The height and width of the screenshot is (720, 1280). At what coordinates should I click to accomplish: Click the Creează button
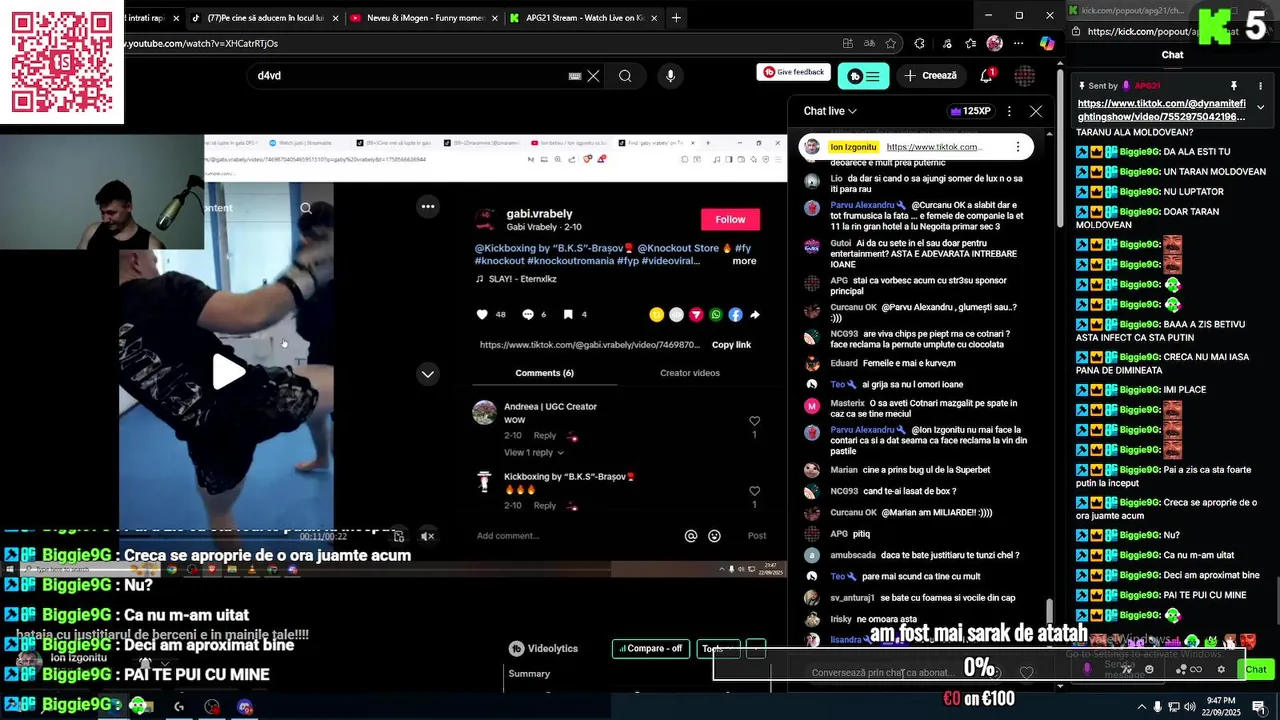(x=931, y=76)
